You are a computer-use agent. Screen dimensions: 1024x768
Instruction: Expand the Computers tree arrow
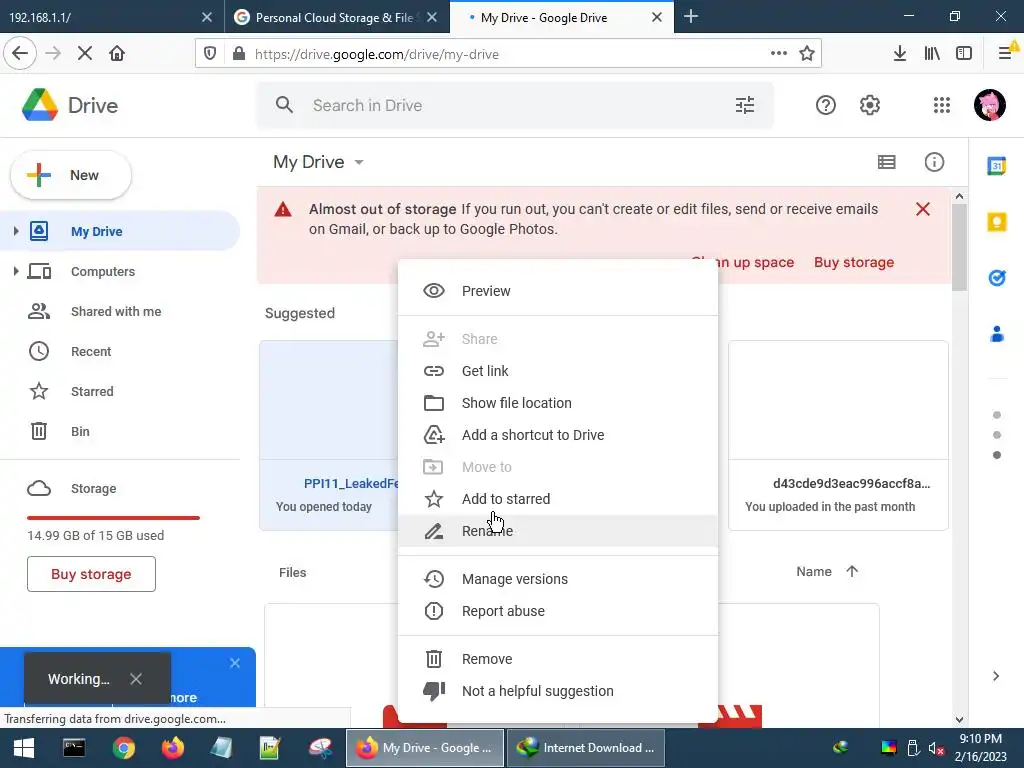coord(16,270)
